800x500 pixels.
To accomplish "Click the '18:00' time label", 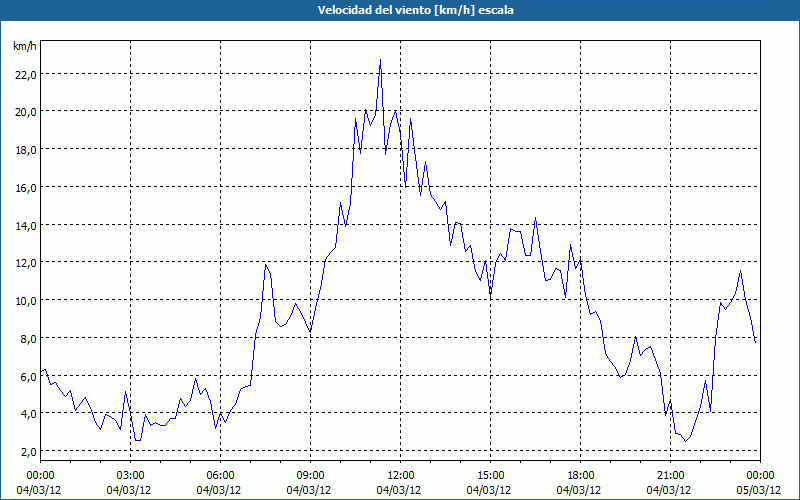I will tap(580, 476).
